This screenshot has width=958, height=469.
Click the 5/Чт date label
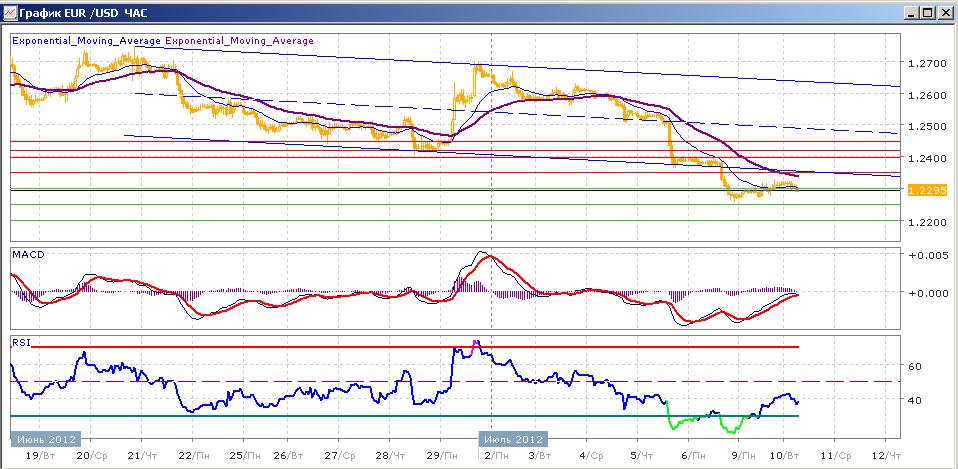(x=640, y=456)
